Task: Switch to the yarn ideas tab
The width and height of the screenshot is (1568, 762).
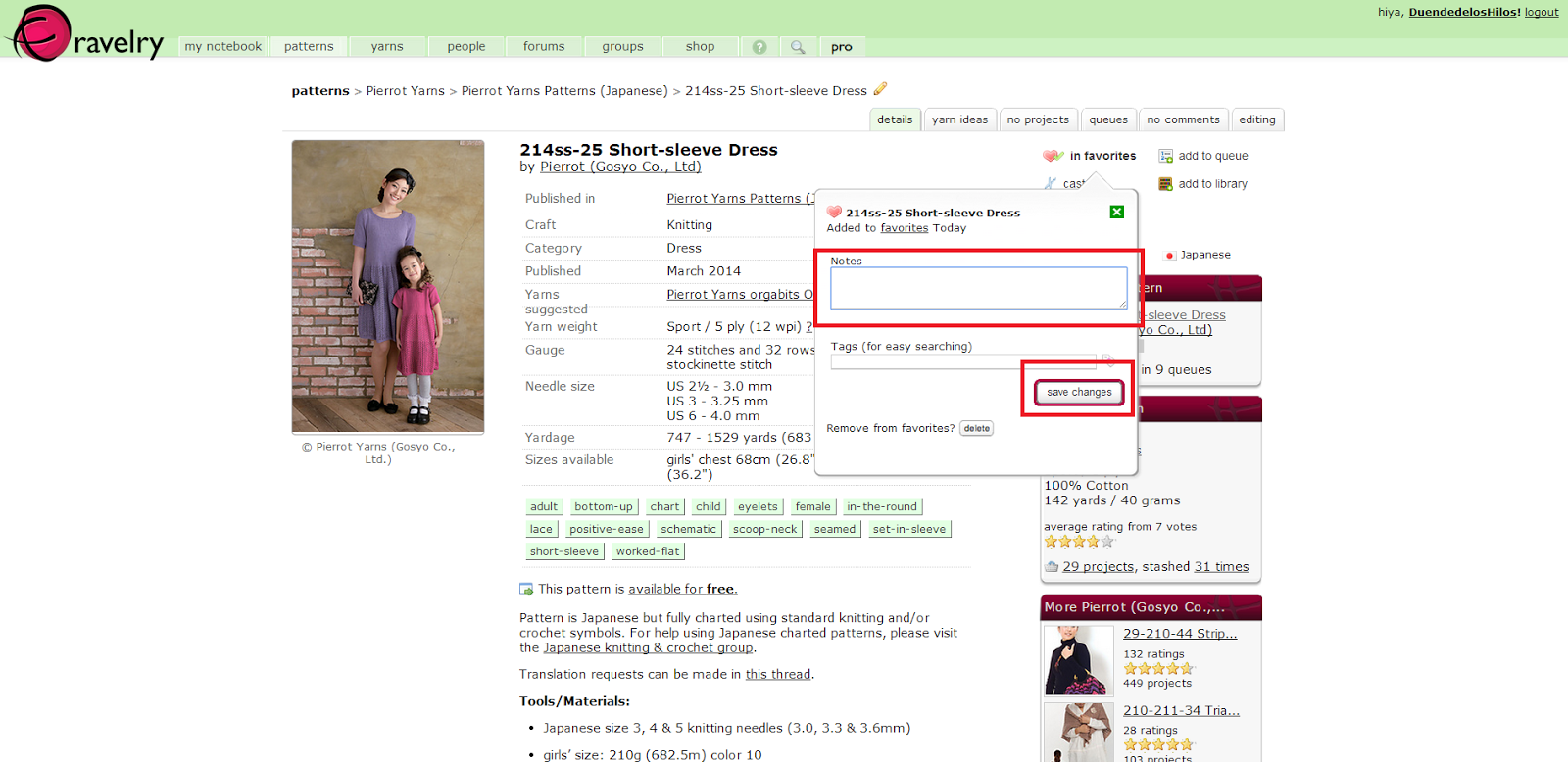Action: click(960, 119)
